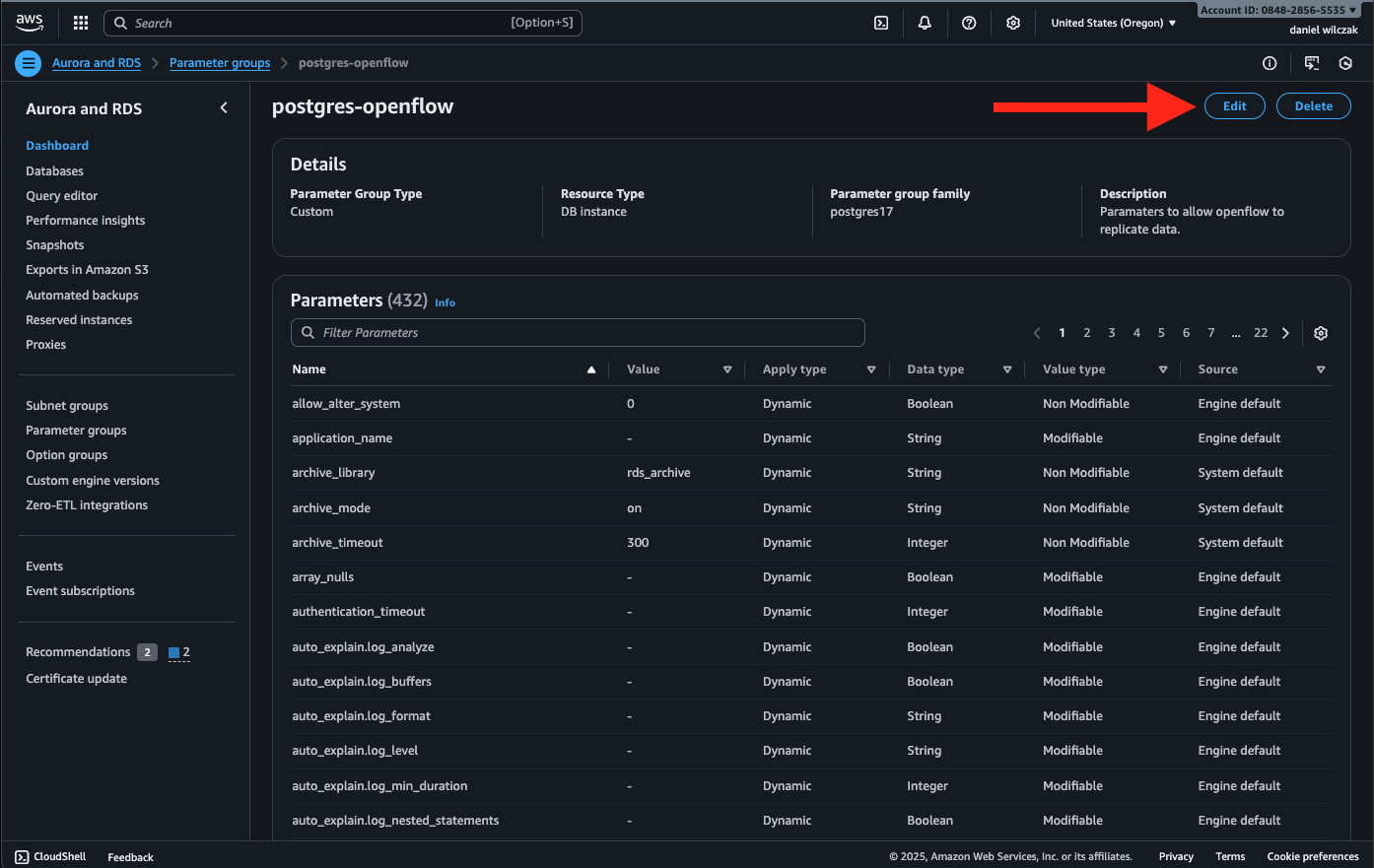Open the settings gear in top bar
Viewport: 1374px width, 868px height.
[x=1013, y=23]
